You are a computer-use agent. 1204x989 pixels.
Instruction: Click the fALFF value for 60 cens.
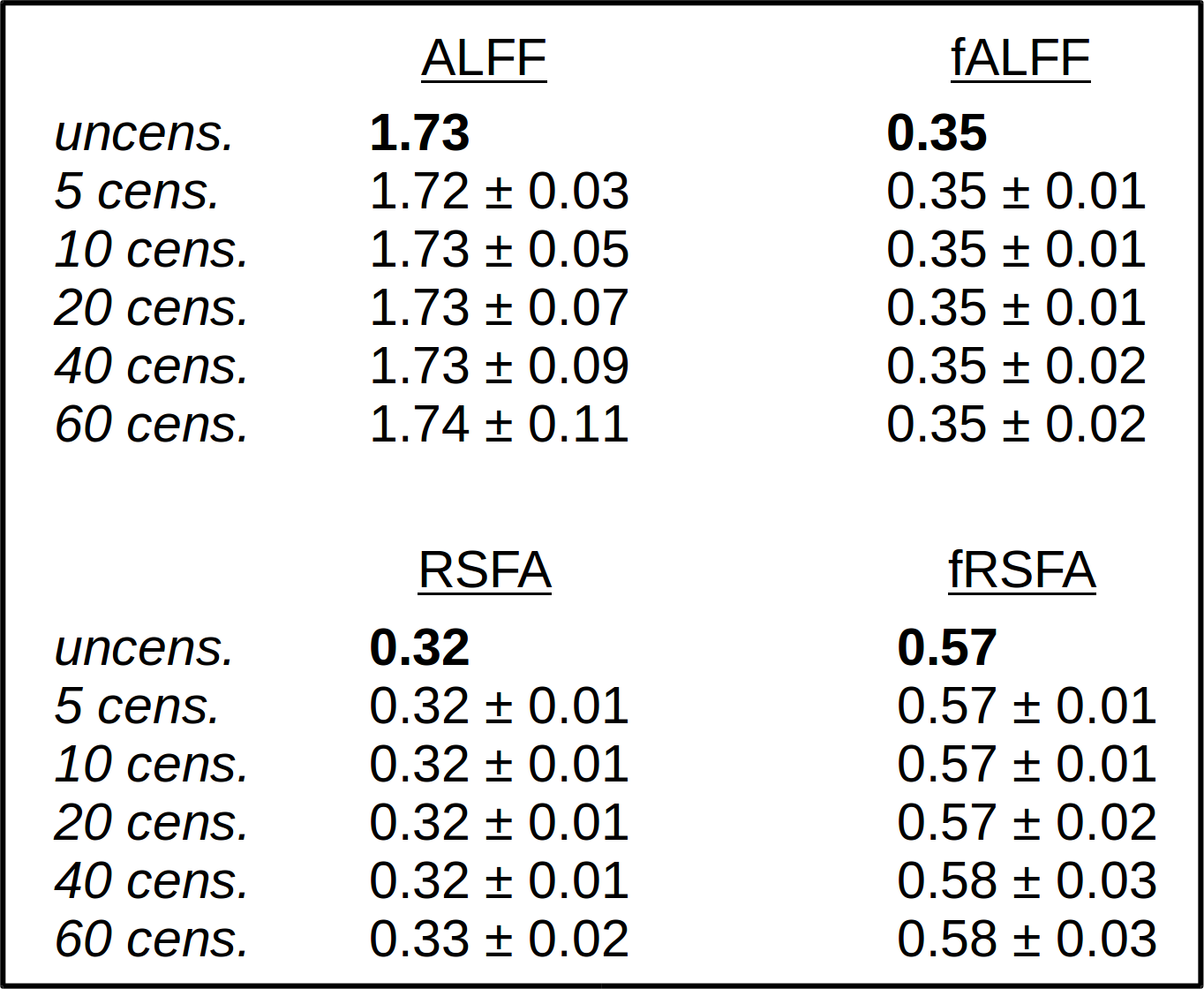(1016, 425)
